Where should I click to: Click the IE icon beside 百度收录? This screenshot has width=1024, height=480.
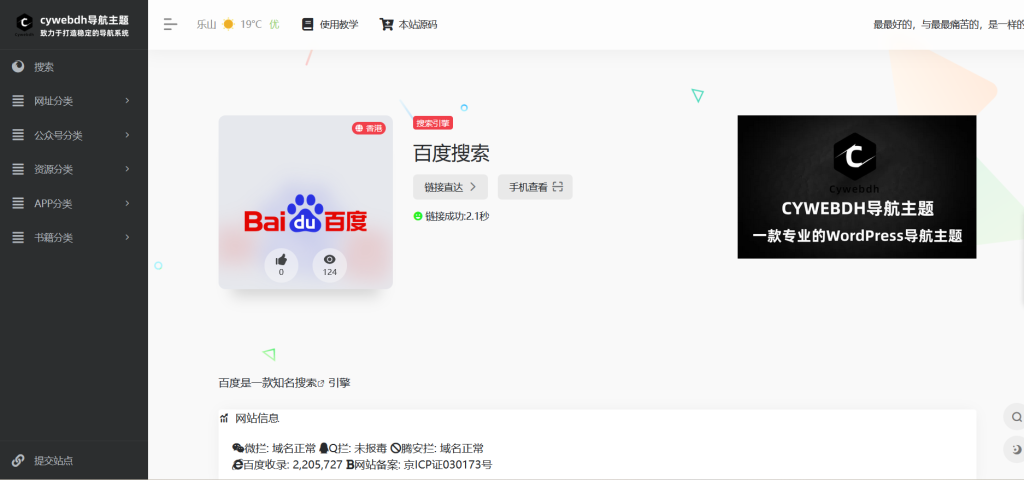pyautogui.click(x=237, y=465)
